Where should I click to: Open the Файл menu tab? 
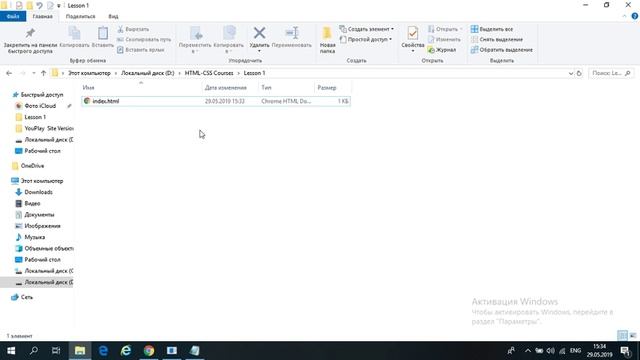tap(13, 16)
